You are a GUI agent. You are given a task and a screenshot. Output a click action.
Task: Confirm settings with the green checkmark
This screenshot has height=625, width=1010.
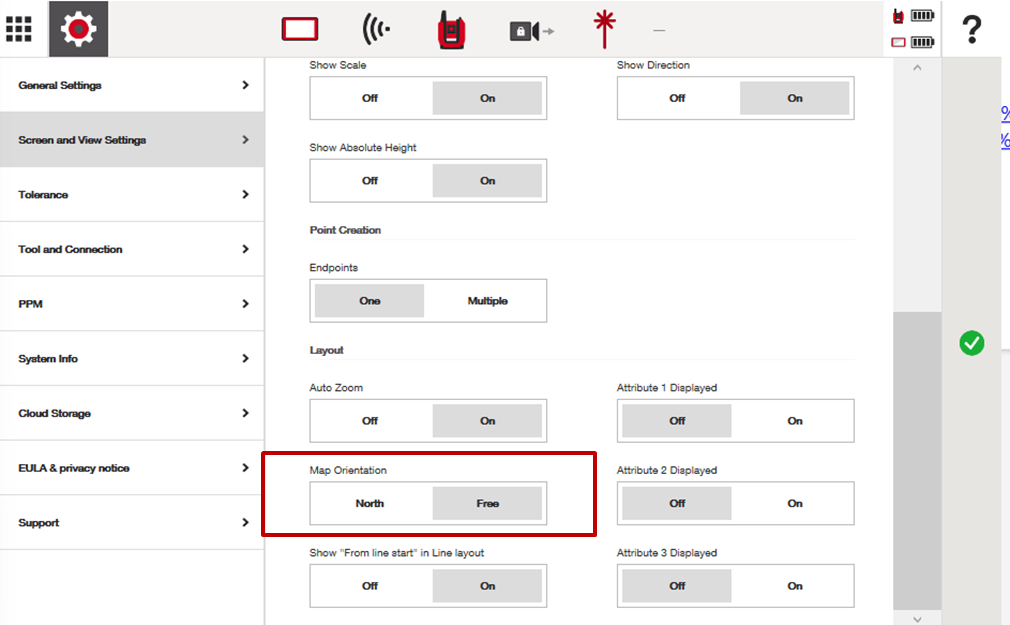pyautogui.click(x=971, y=344)
